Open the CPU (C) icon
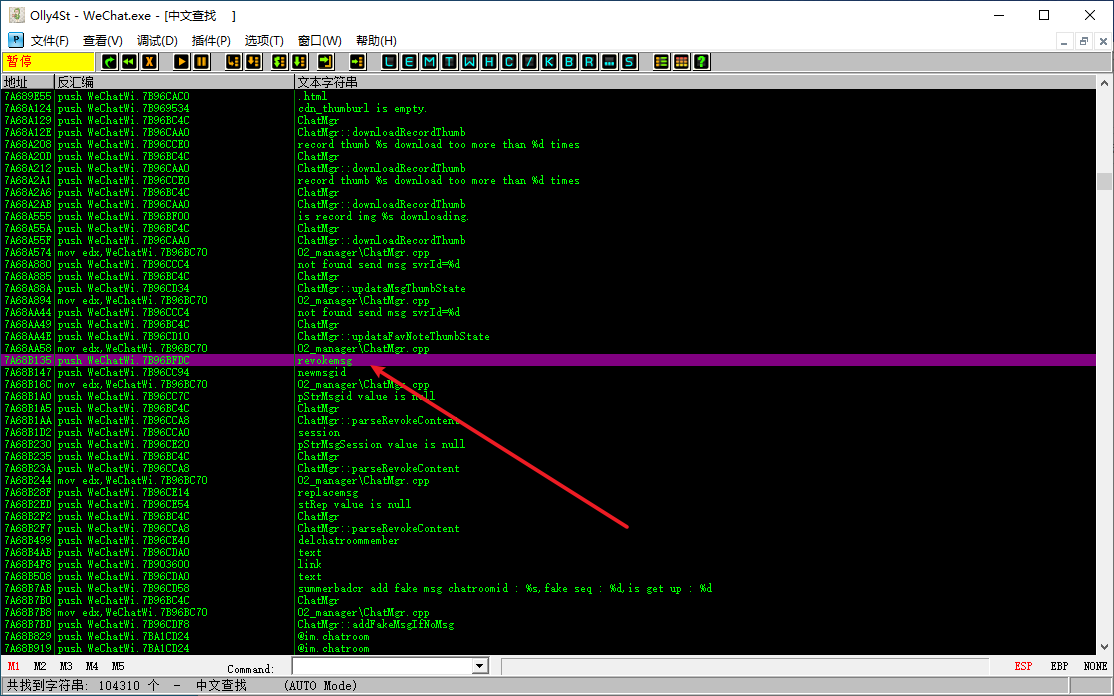 click(x=509, y=62)
